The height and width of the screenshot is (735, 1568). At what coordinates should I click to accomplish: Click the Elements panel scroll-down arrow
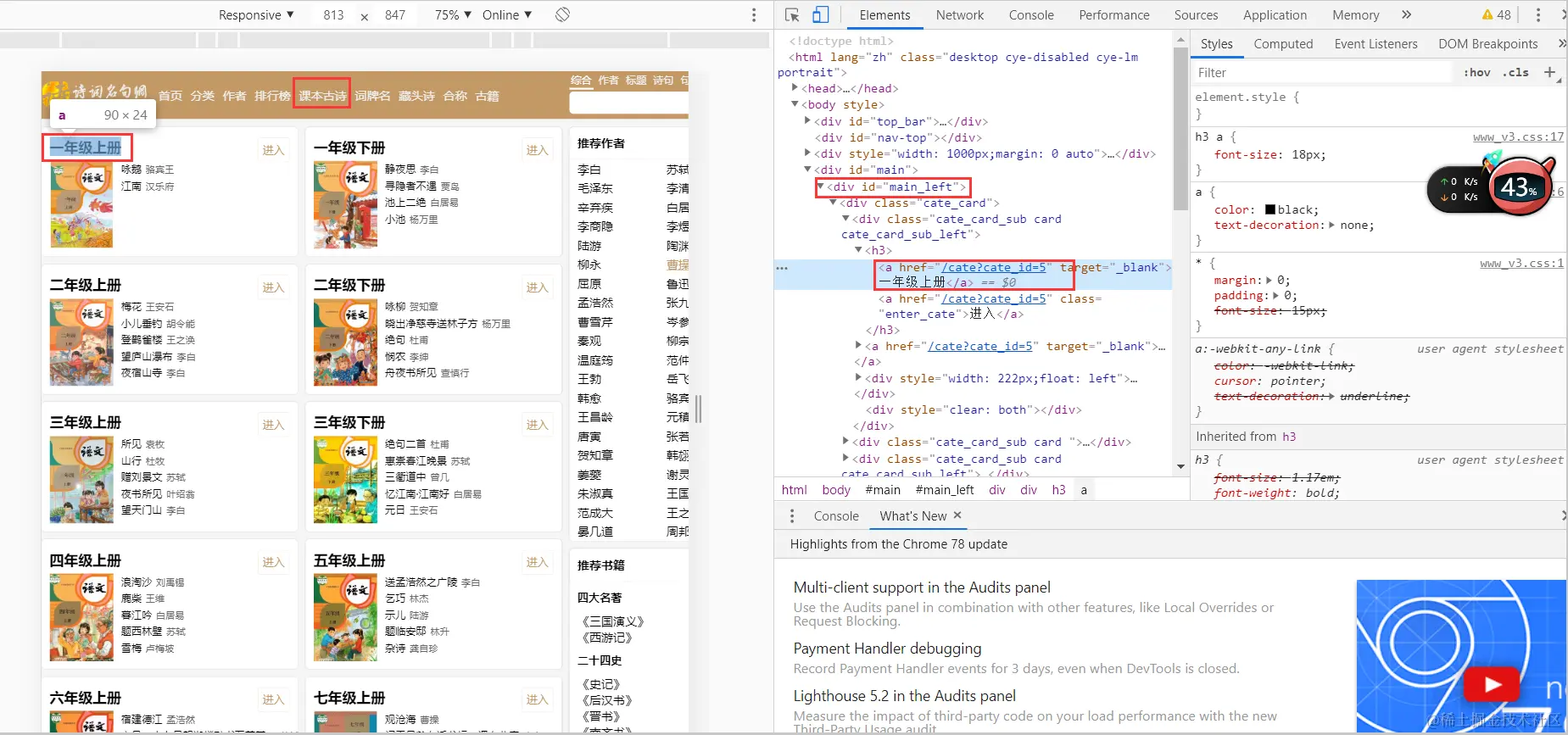1180,466
